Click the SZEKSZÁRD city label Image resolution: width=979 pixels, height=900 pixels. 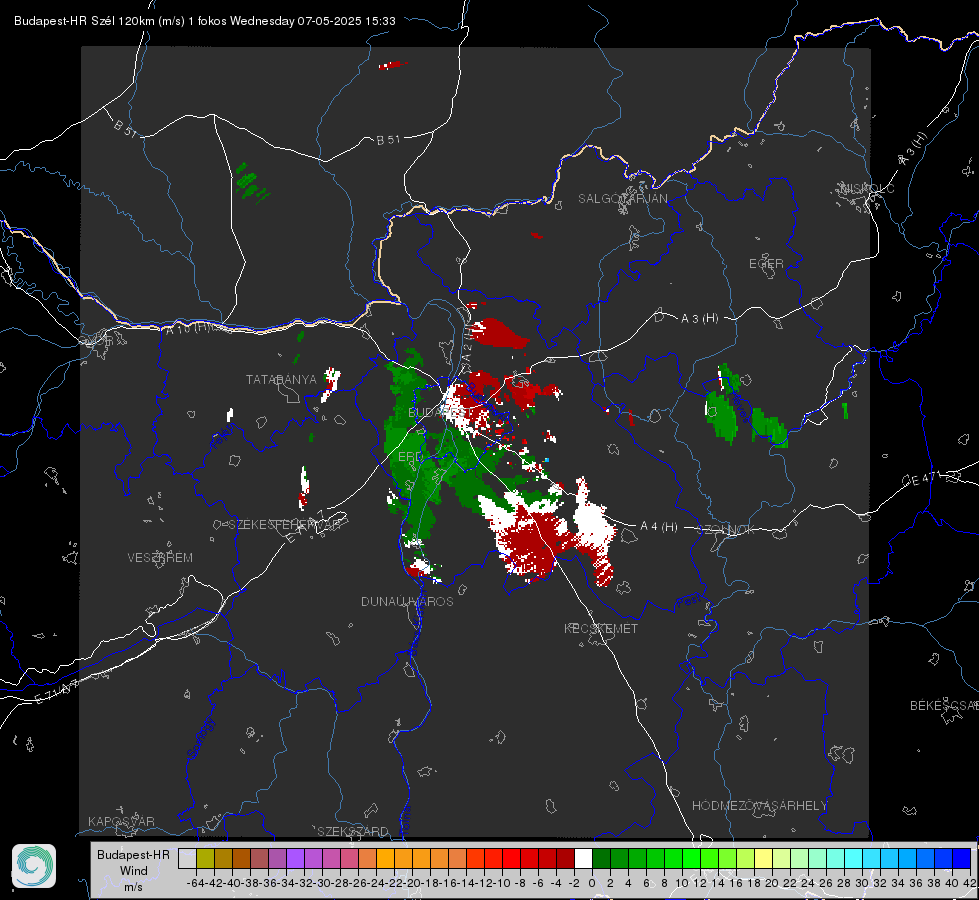(x=353, y=831)
